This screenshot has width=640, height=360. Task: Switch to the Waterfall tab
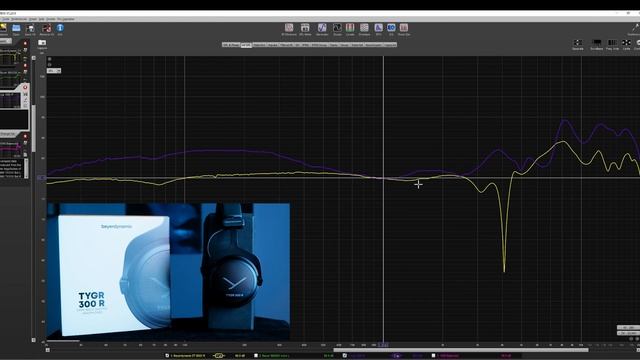tap(357, 45)
